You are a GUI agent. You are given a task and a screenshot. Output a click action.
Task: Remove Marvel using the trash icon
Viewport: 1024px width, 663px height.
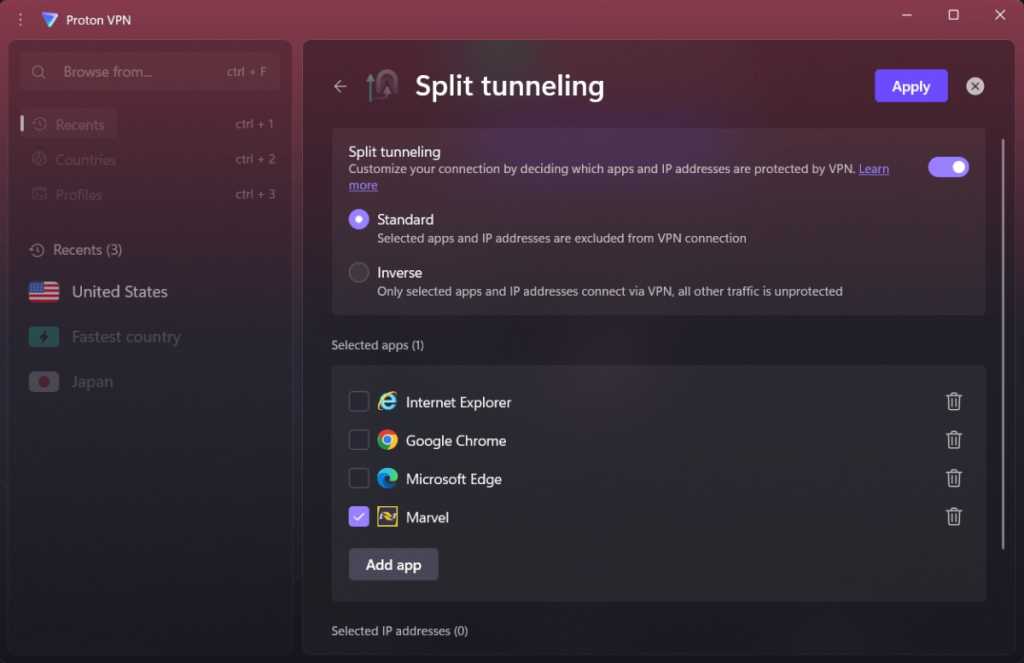point(953,517)
